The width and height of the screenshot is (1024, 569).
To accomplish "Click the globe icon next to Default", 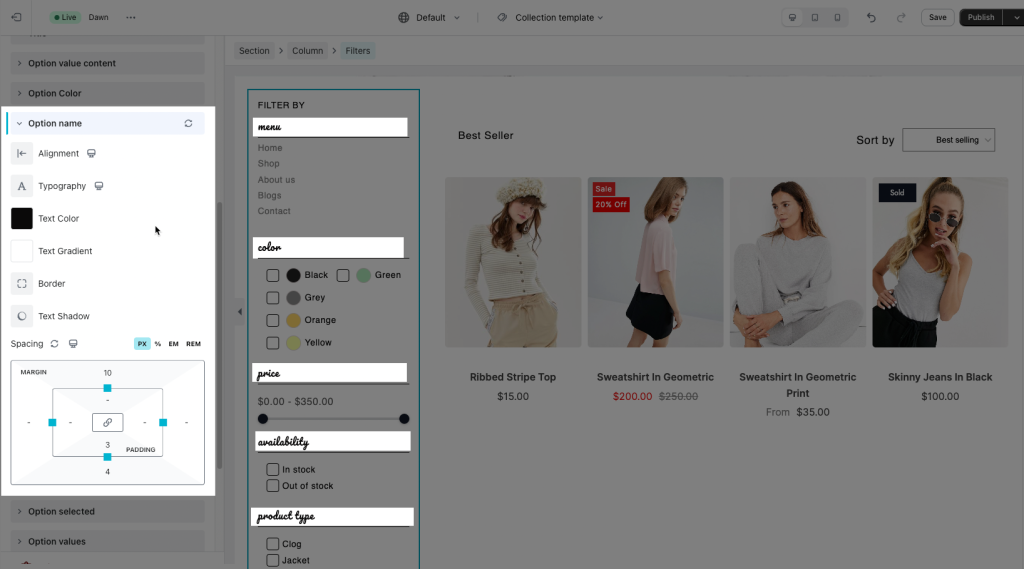I will [404, 18].
